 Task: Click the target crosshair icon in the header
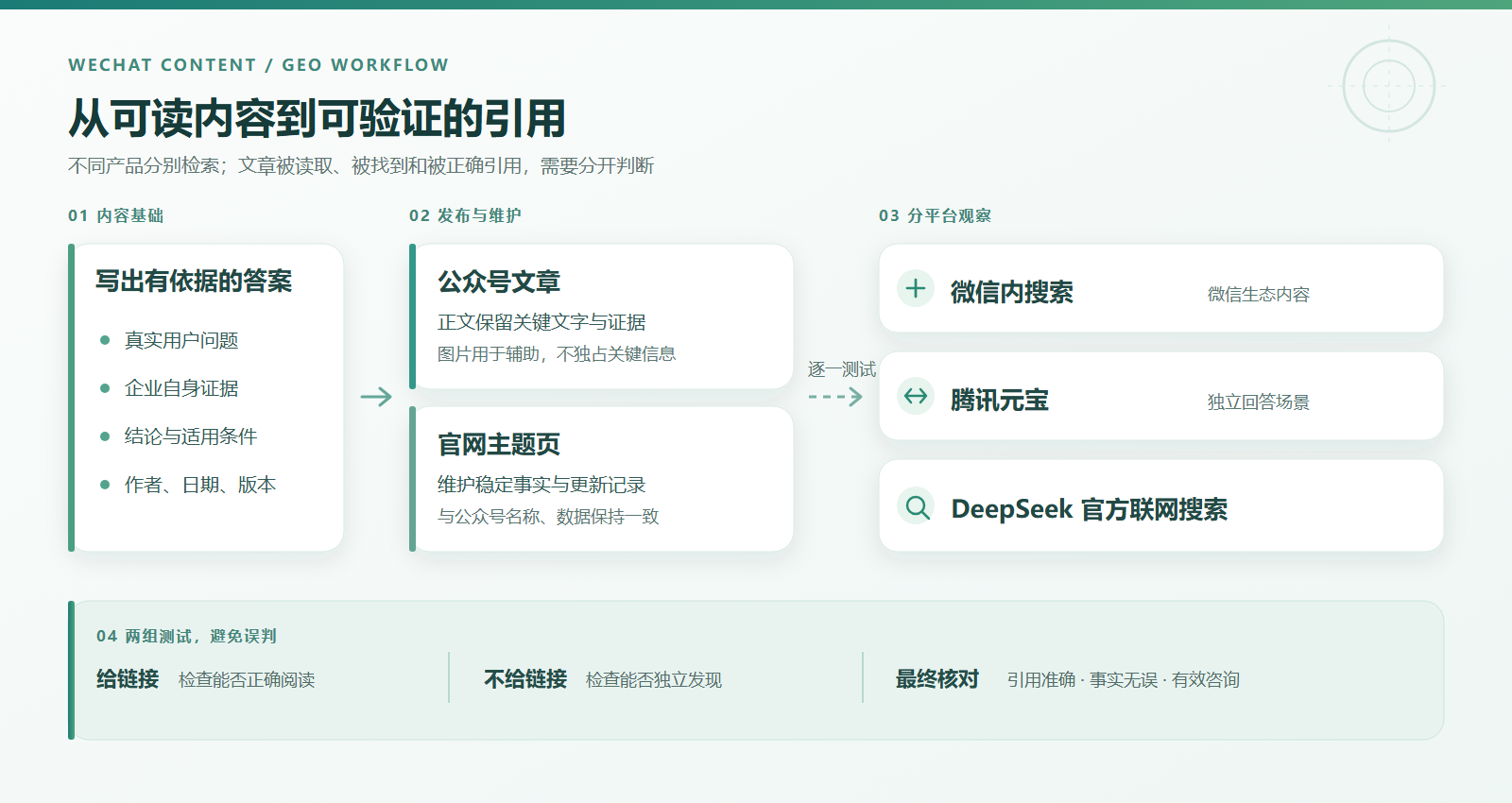pos(1389,86)
